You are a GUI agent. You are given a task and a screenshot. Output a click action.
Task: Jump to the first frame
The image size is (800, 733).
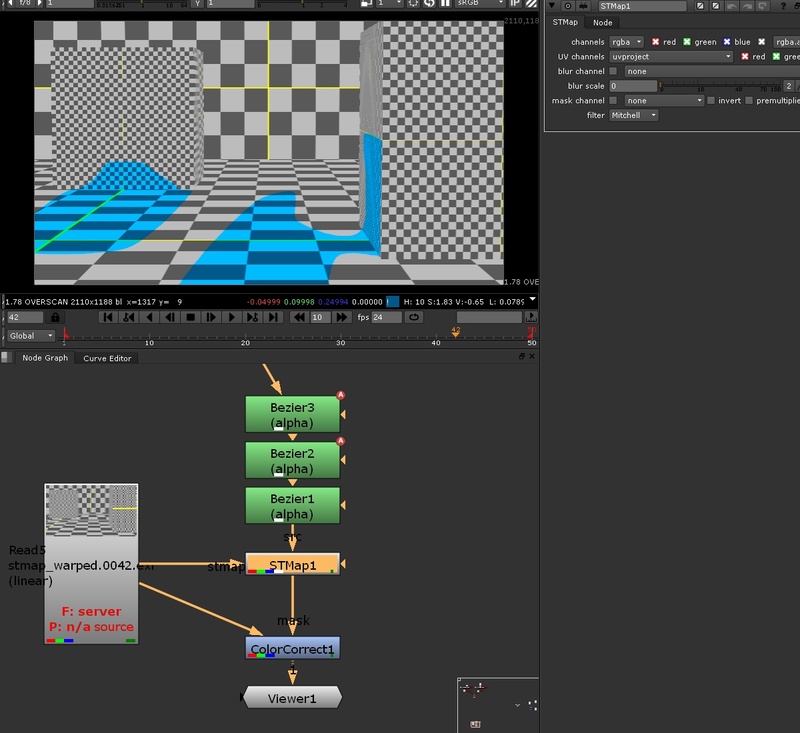tap(108, 317)
